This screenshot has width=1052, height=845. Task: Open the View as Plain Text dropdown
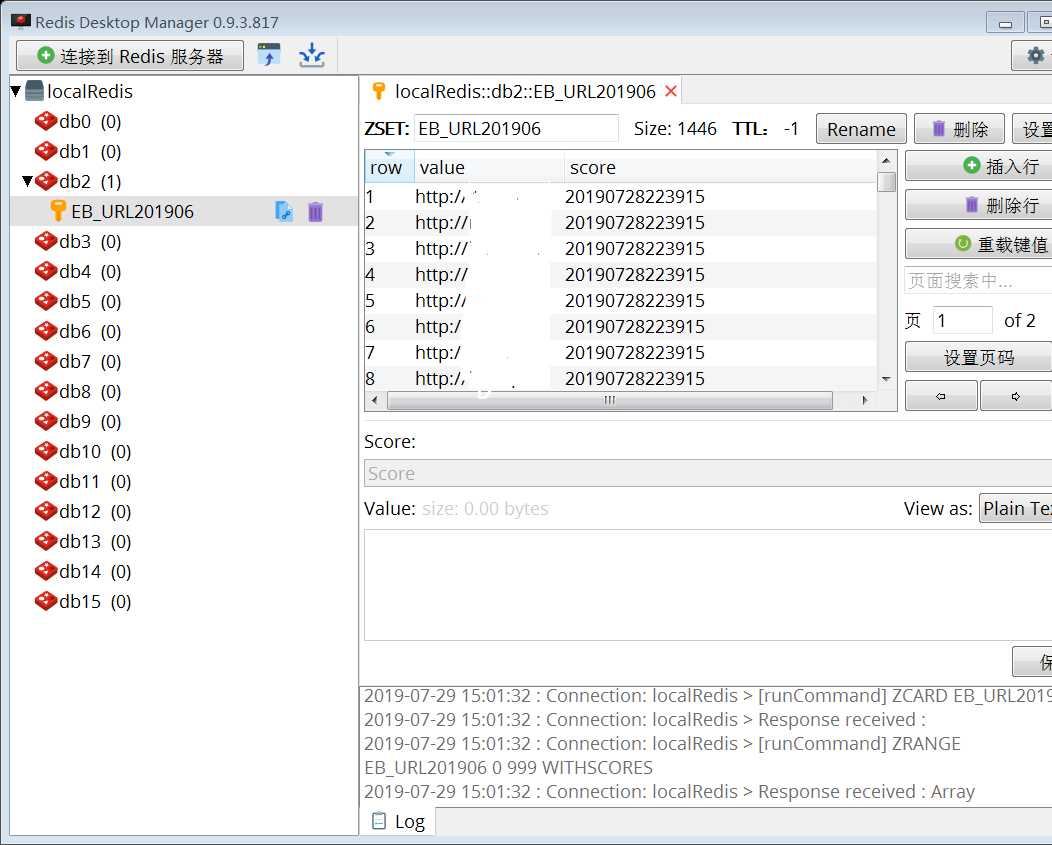(1015, 509)
